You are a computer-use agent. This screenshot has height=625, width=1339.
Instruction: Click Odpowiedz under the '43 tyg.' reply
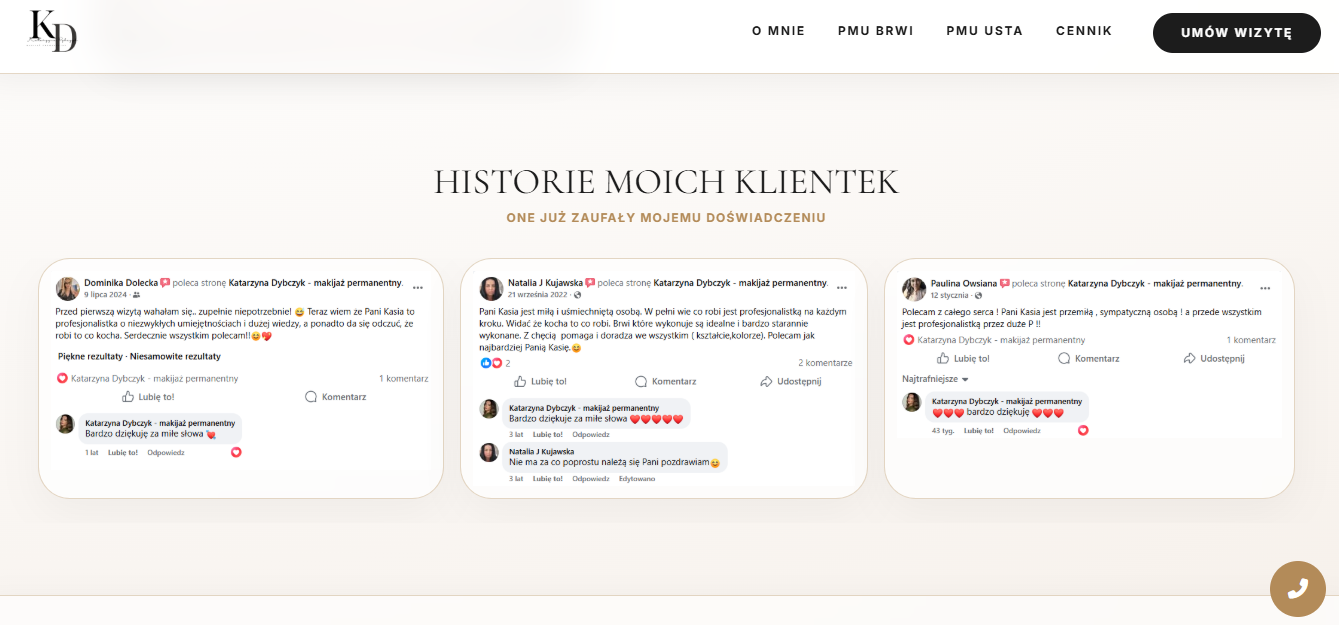pyautogui.click(x=1022, y=431)
